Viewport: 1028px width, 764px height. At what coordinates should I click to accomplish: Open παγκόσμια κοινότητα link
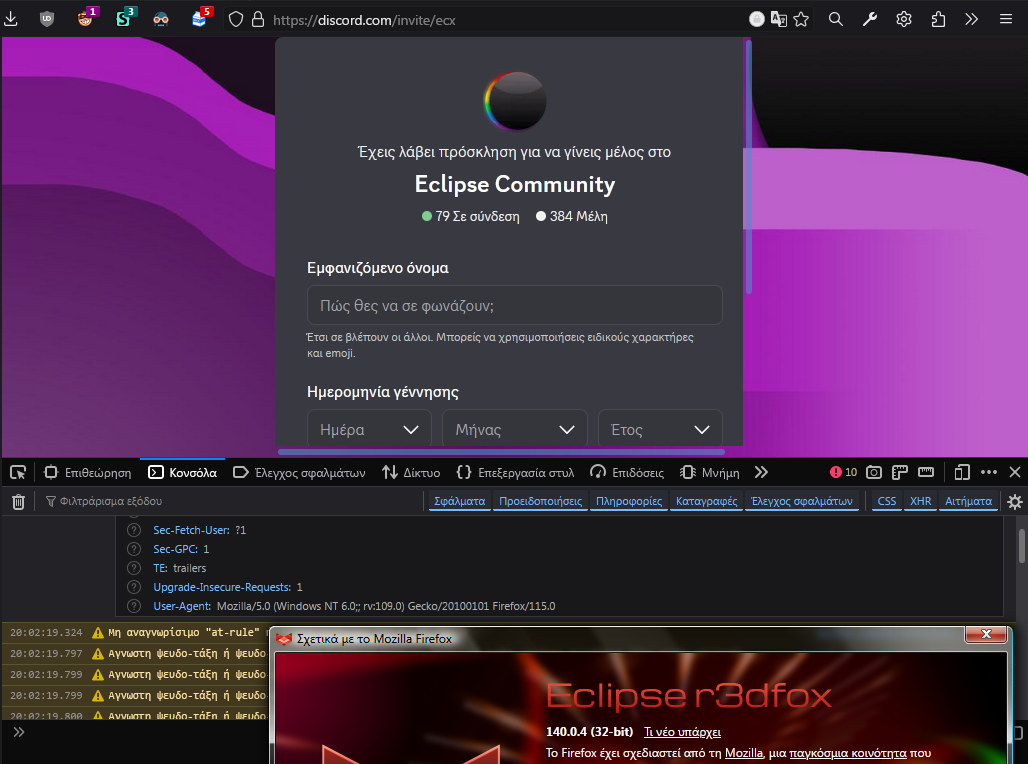[x=848, y=753]
